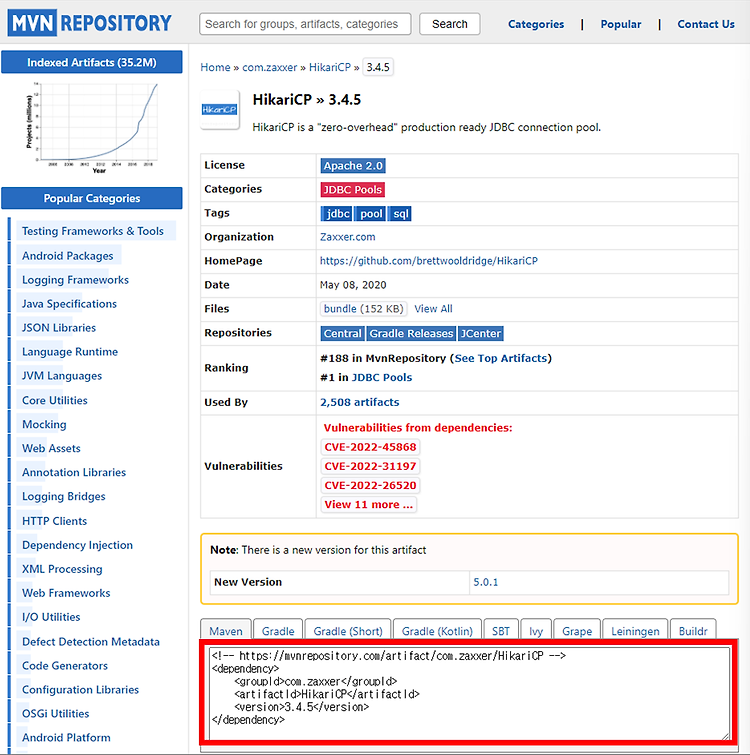Open the Central repository badge
The width and height of the screenshot is (750, 755).
tap(342, 333)
